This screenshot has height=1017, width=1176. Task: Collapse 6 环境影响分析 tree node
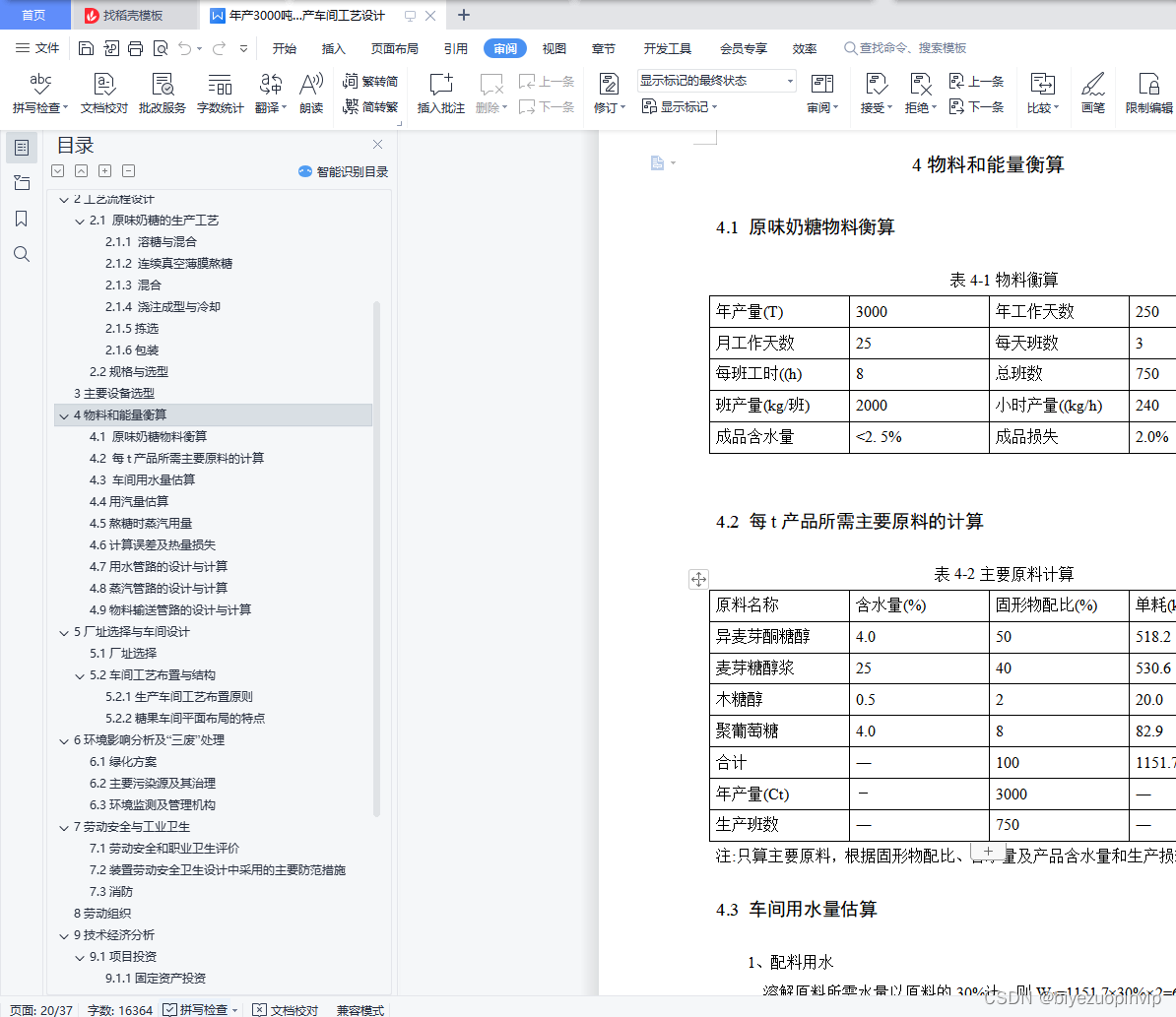64,741
